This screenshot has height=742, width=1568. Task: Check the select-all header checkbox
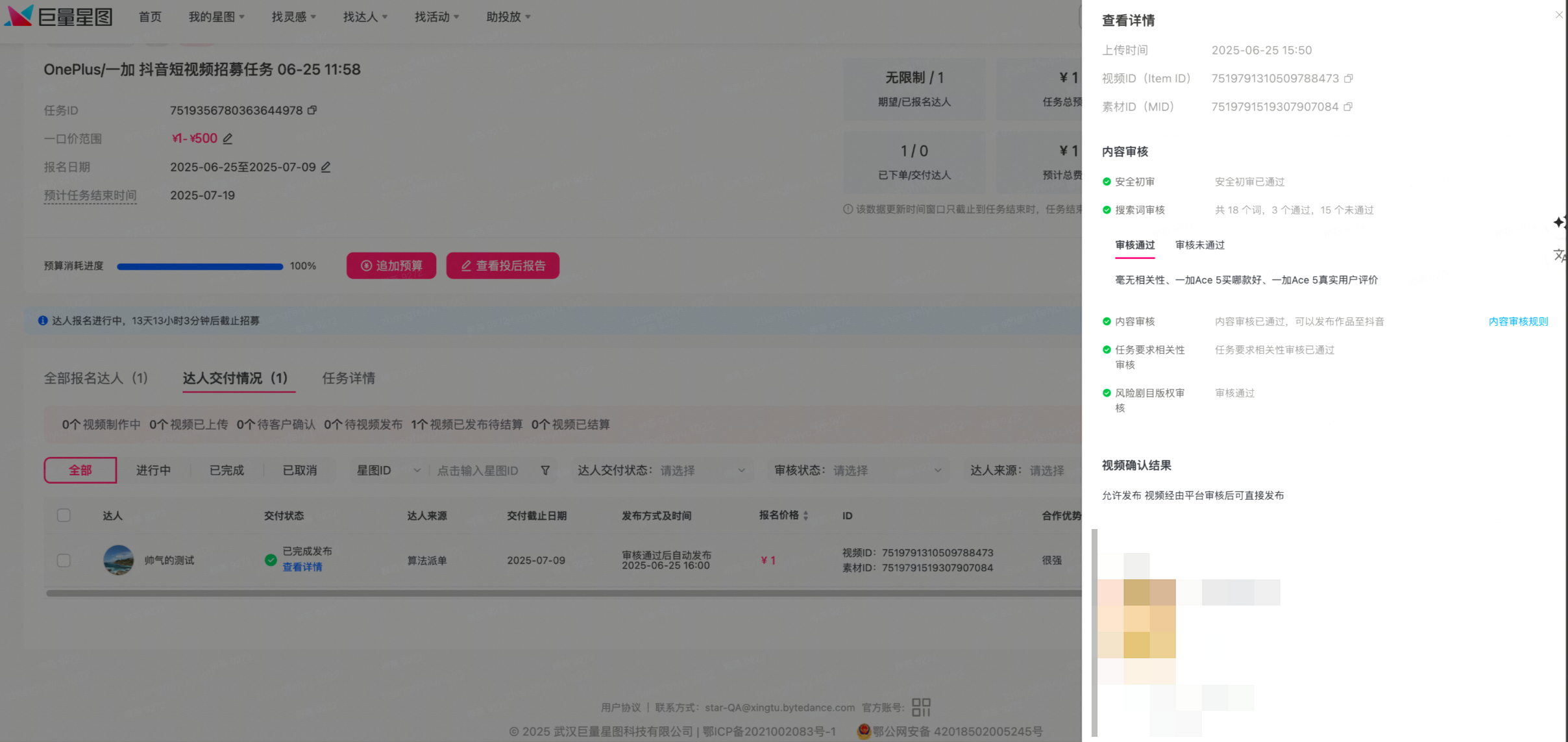click(x=64, y=515)
